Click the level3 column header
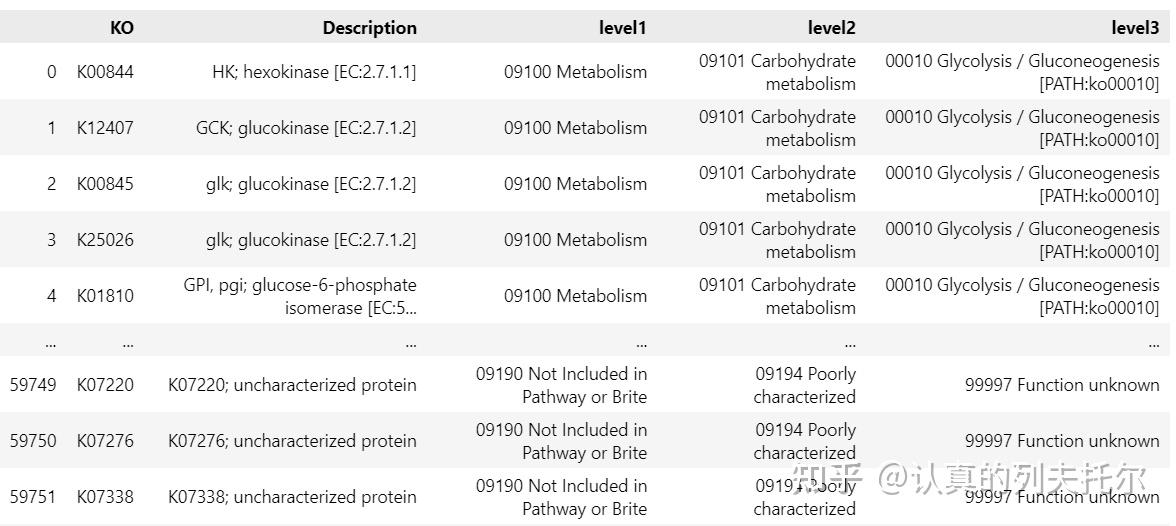The height and width of the screenshot is (526, 1176). coord(1134,28)
